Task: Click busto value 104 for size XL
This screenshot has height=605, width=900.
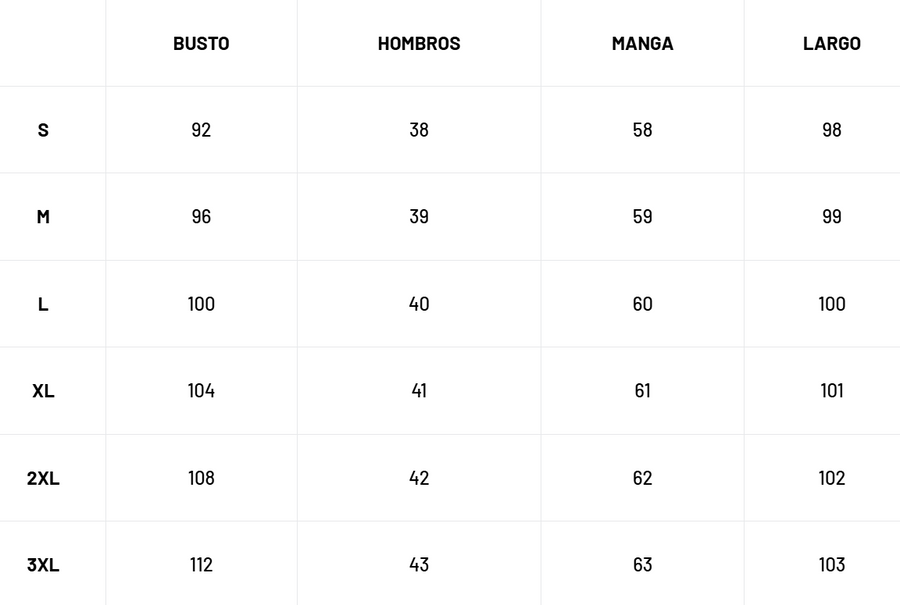Action: [201, 391]
